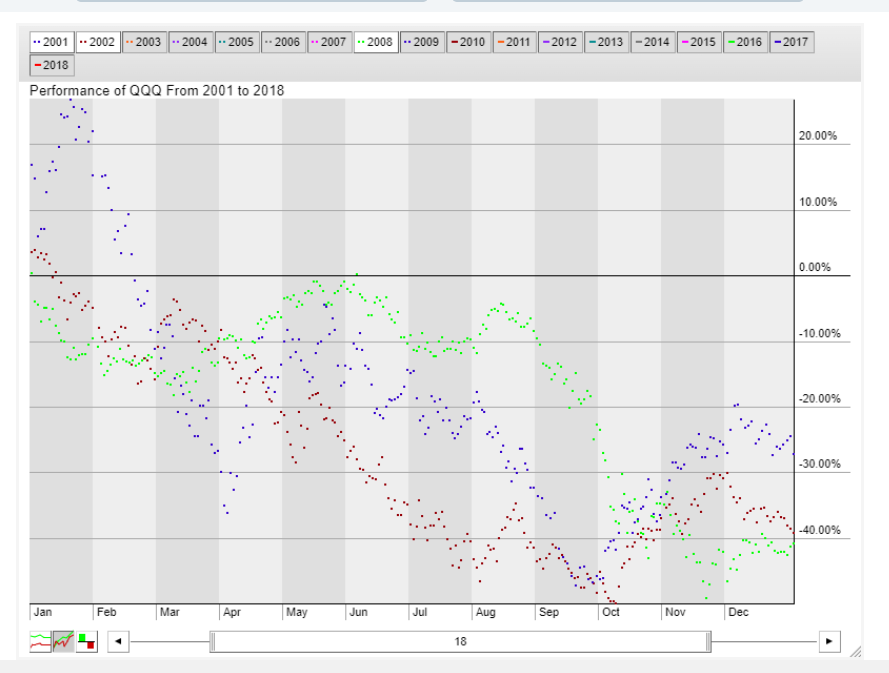Click the chart resize grip in corner
889x673 pixels.
(x=856, y=652)
